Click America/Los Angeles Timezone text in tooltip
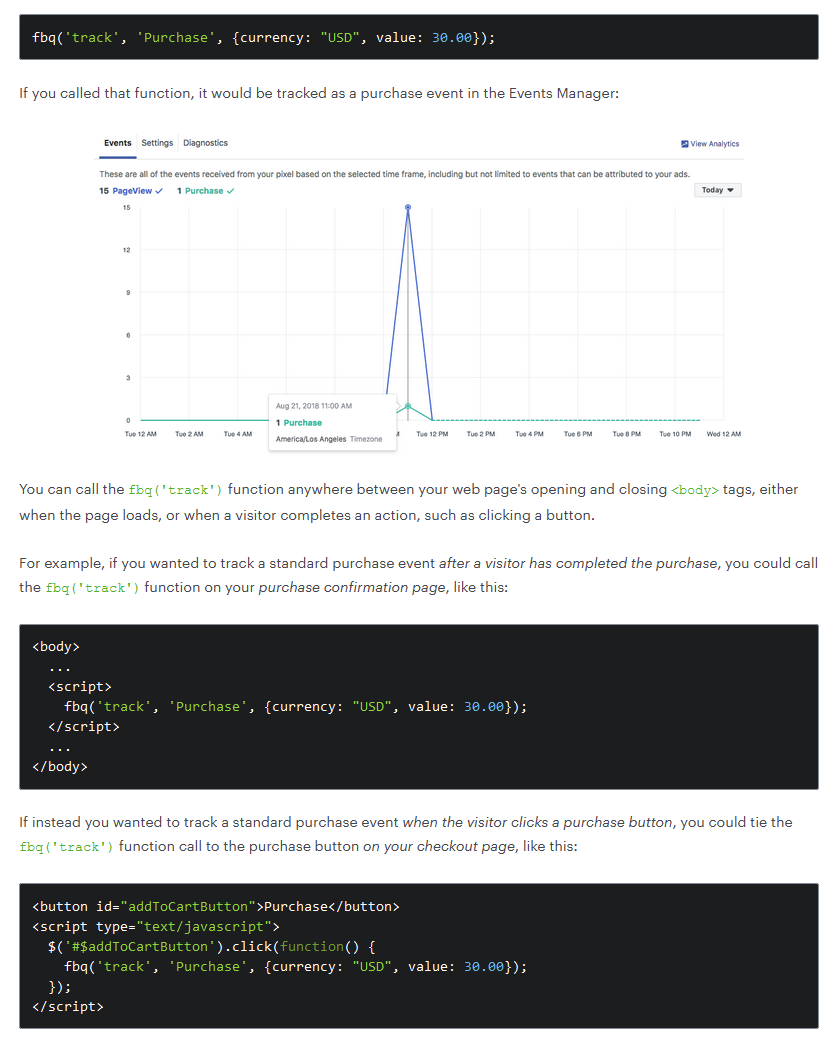This screenshot has width=836, height=1045. coord(329,440)
